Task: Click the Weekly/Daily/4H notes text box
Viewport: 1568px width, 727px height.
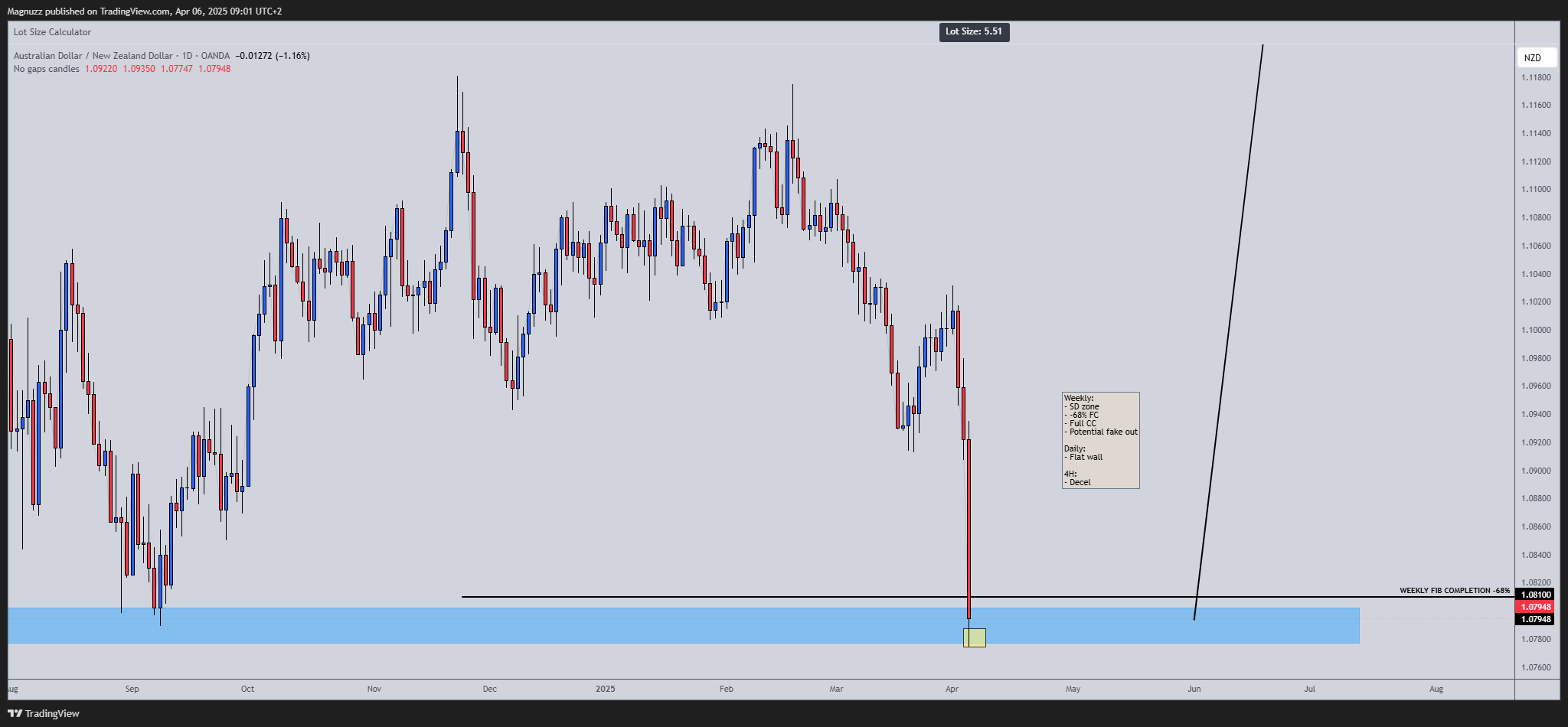Action: [1100, 440]
